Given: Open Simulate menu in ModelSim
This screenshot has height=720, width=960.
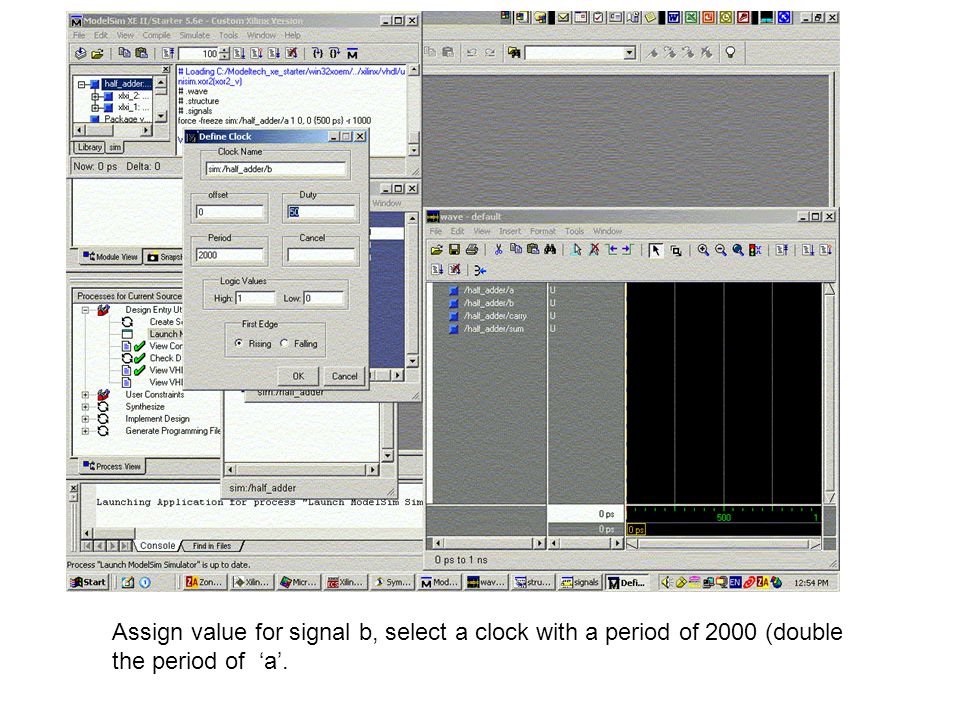Looking at the screenshot, I should click(x=195, y=36).
